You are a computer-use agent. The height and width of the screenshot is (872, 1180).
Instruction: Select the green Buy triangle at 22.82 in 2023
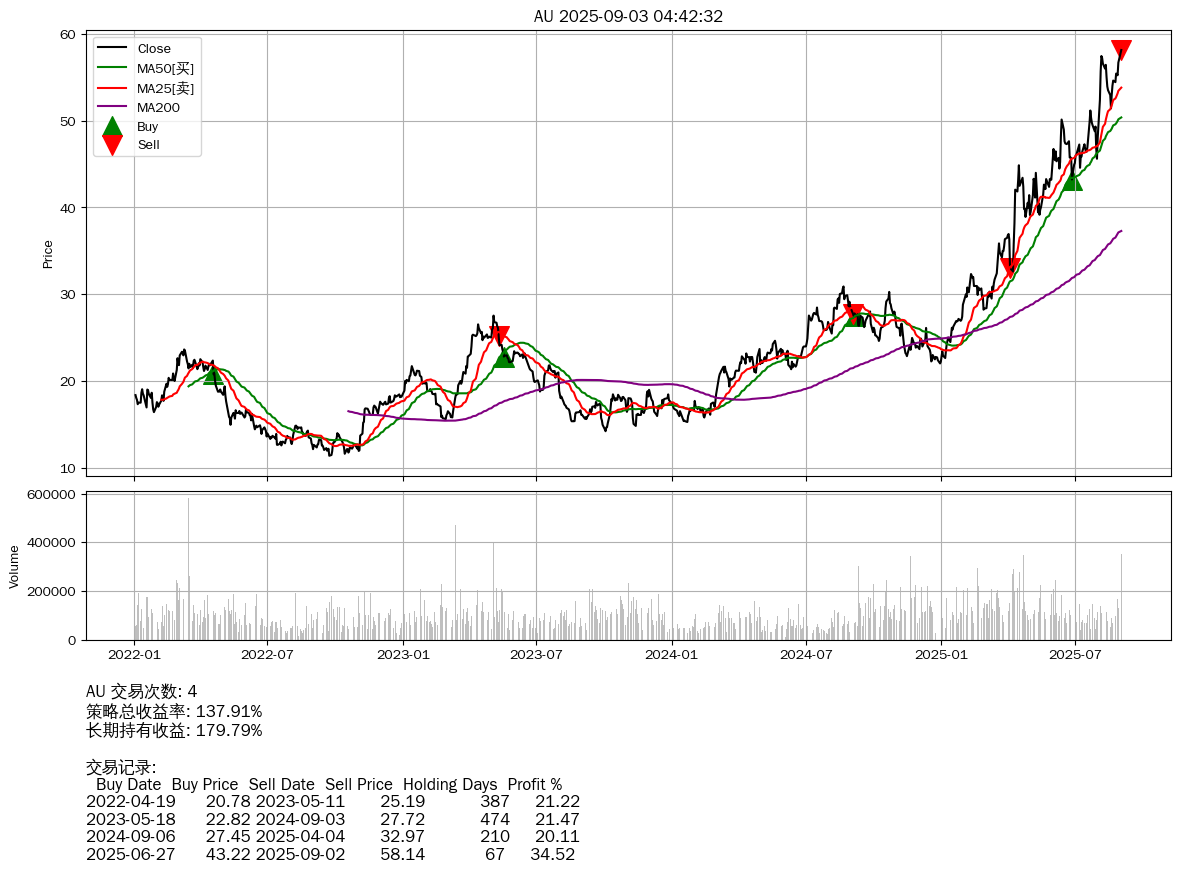(x=504, y=357)
